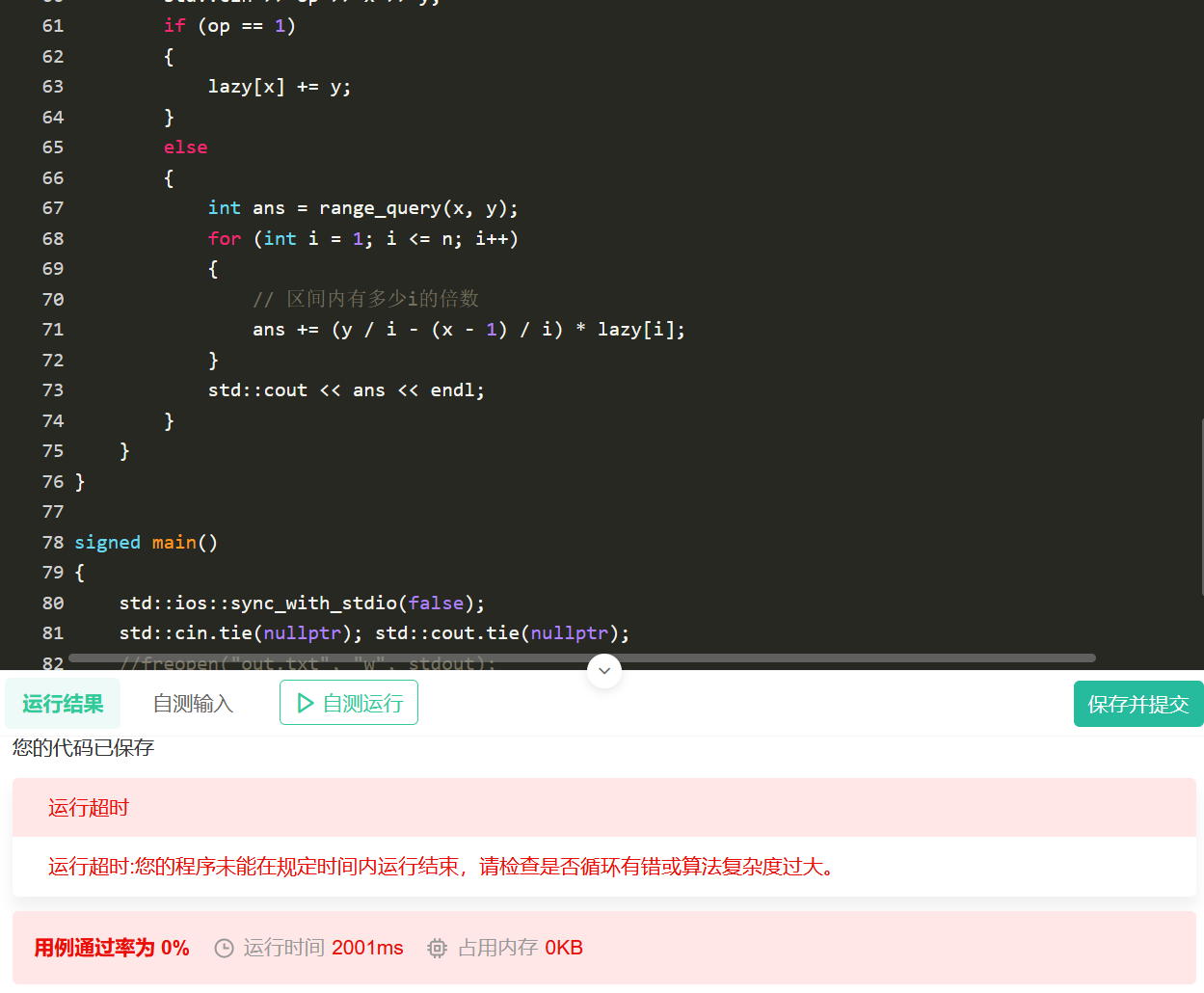Click 'int ans = range_query(x, y);' line
The width and height of the screenshot is (1204, 993).
coord(363,208)
